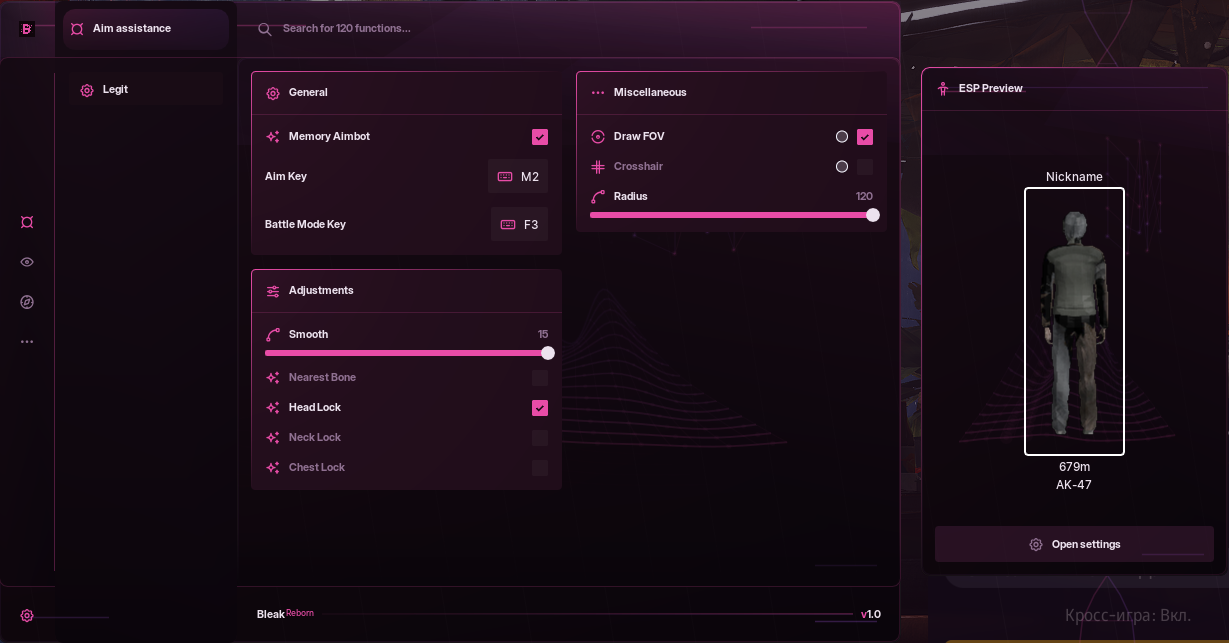Open the aim assistance sidebar icon
Screen dimensions: 1229x643
(27, 222)
